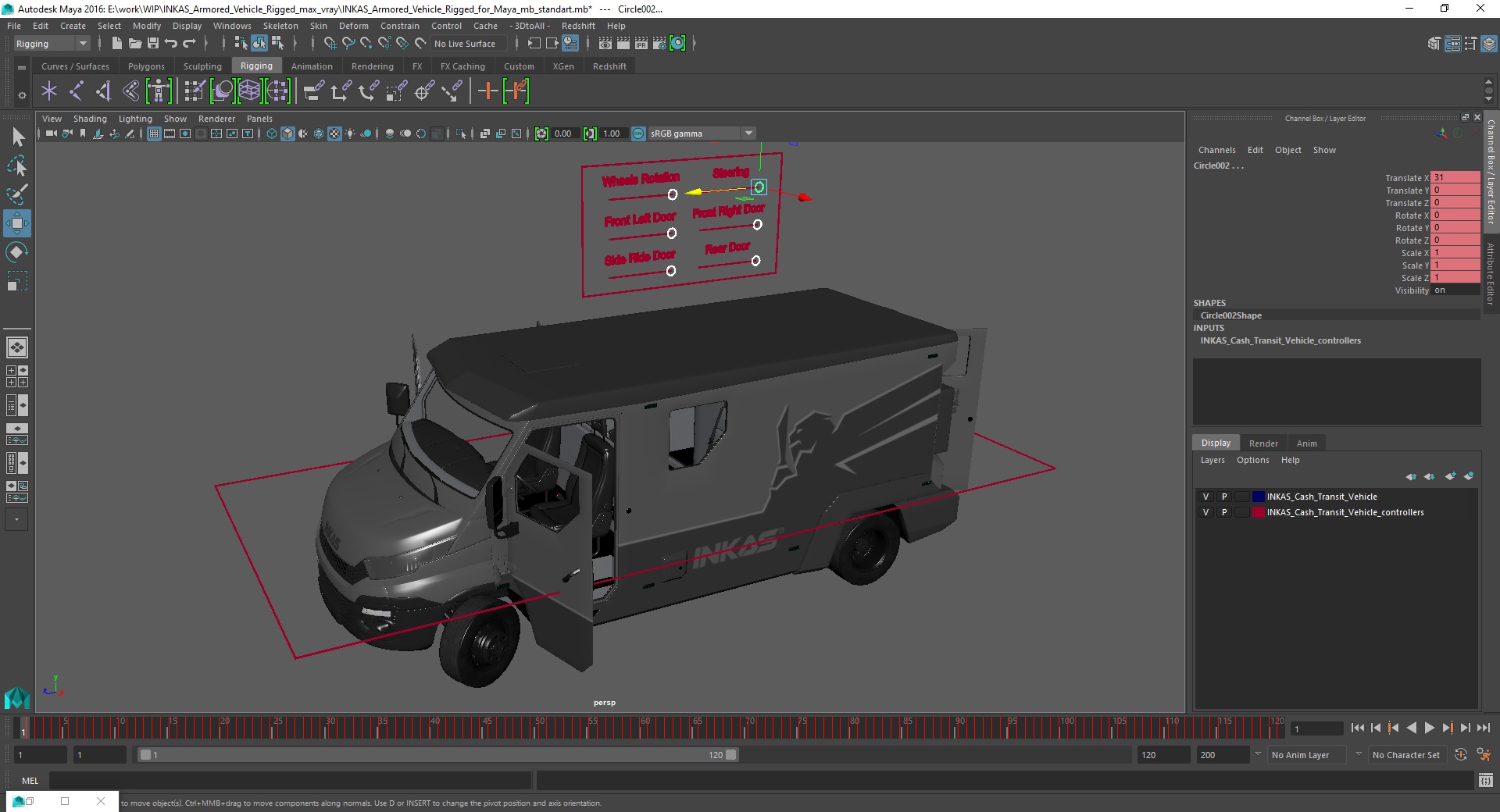Image resolution: width=1500 pixels, height=812 pixels.
Task: Click red swatch of controllers layer
Action: pos(1258,512)
